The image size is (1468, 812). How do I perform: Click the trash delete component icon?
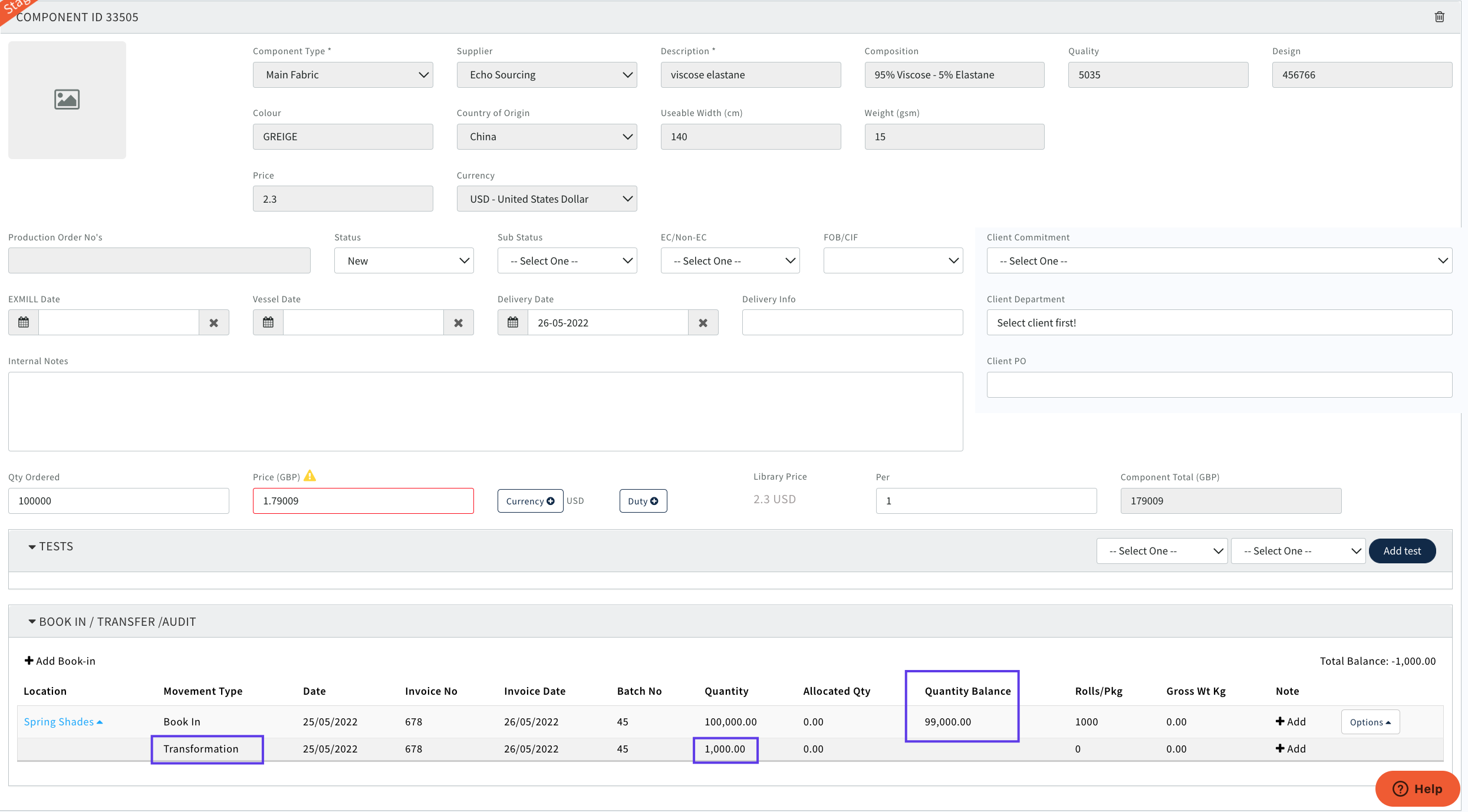(x=1439, y=17)
